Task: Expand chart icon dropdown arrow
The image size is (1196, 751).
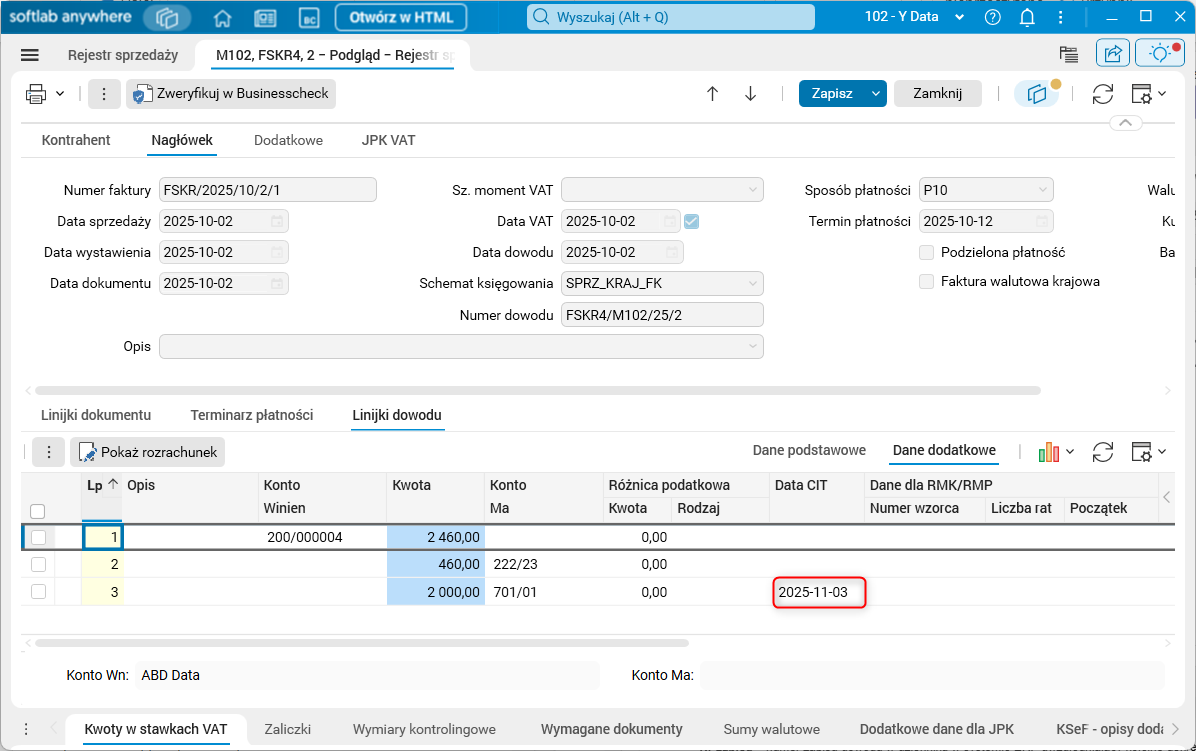Action: point(1070,452)
